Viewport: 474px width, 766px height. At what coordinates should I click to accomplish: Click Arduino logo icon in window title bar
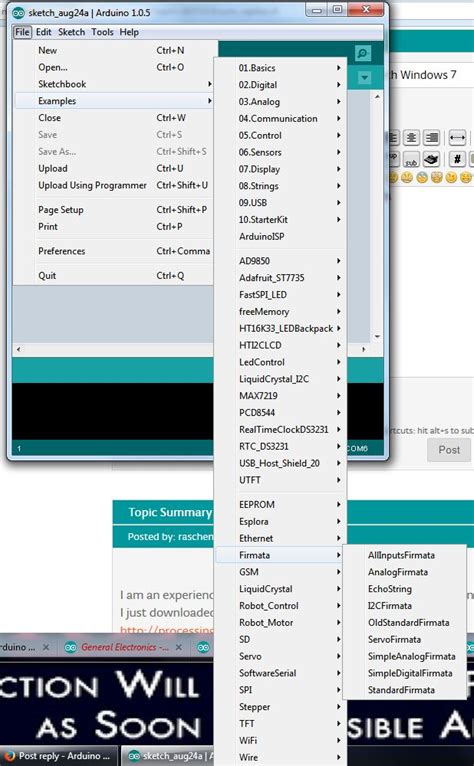pyautogui.click(x=19, y=13)
